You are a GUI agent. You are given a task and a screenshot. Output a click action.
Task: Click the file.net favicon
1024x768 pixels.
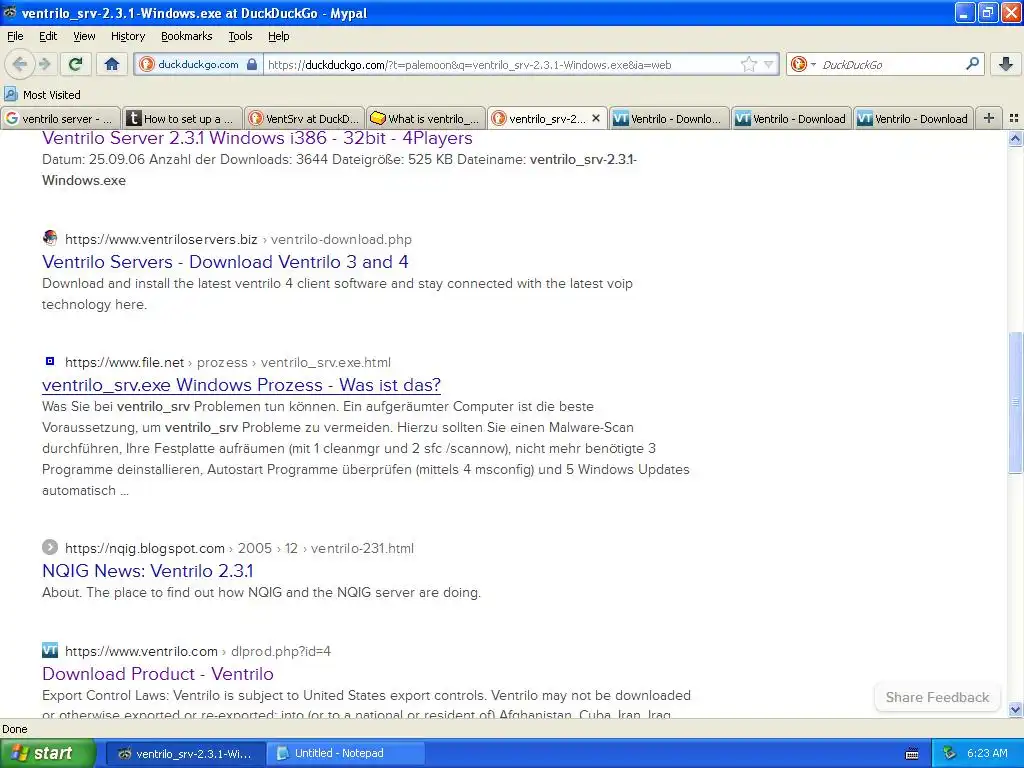pyautogui.click(x=50, y=361)
